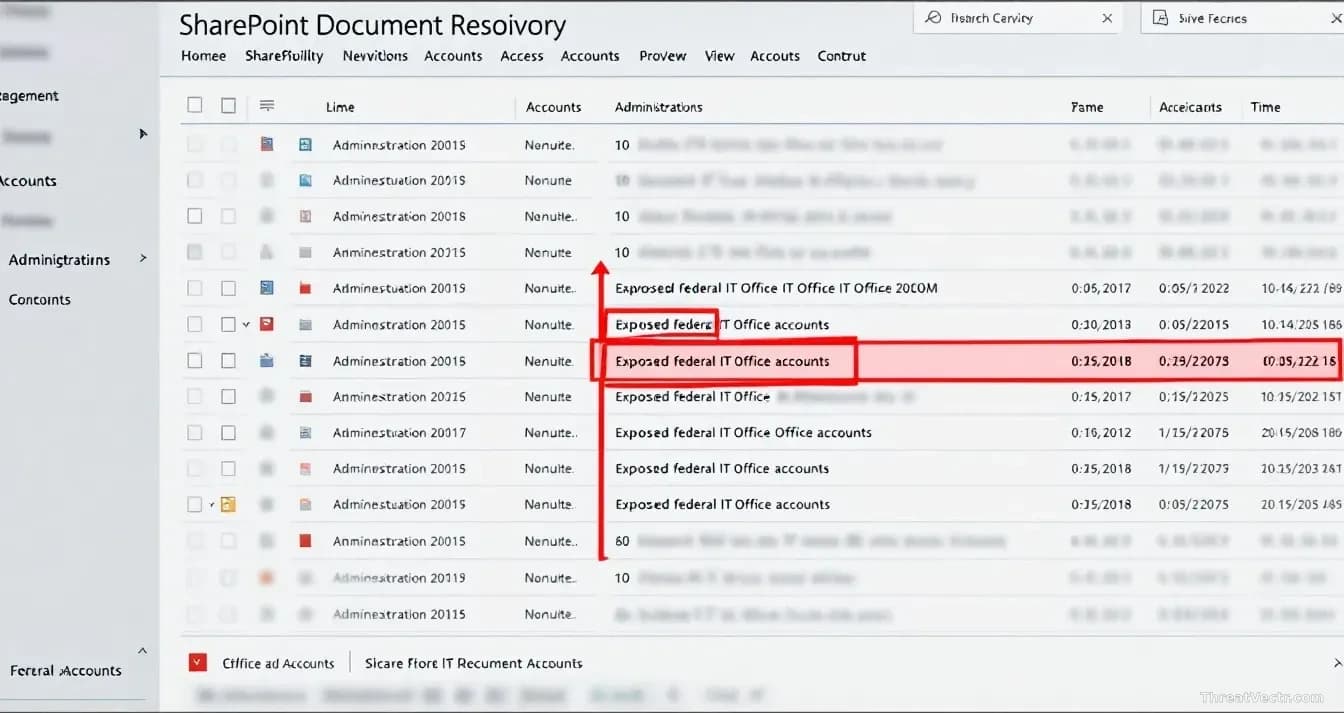Click the blue icon in the 20COM row
The width and height of the screenshot is (1344, 713).
(x=267, y=288)
